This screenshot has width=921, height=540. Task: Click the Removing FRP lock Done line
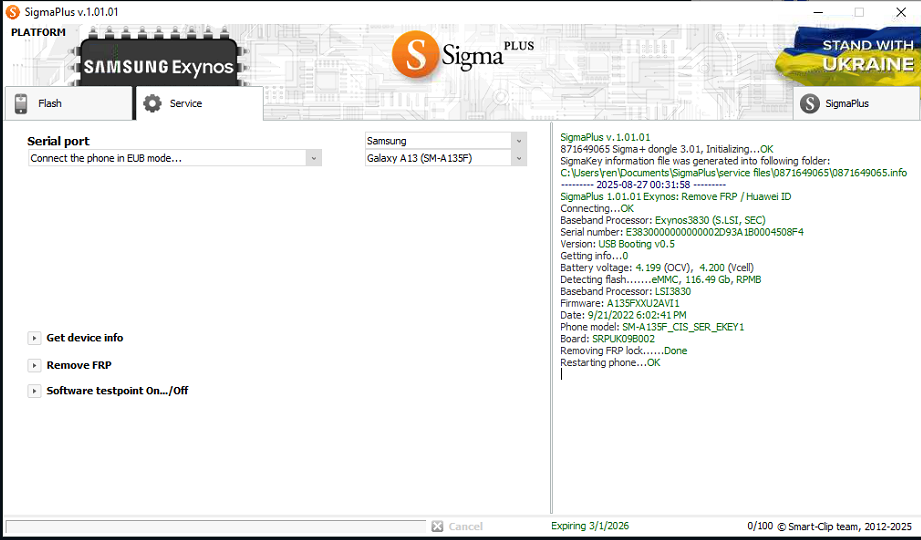[623, 351]
